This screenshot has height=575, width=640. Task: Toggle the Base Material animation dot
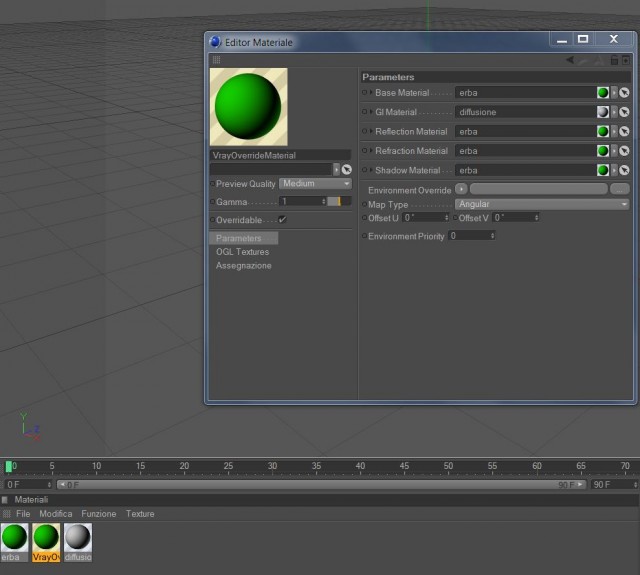[364, 93]
